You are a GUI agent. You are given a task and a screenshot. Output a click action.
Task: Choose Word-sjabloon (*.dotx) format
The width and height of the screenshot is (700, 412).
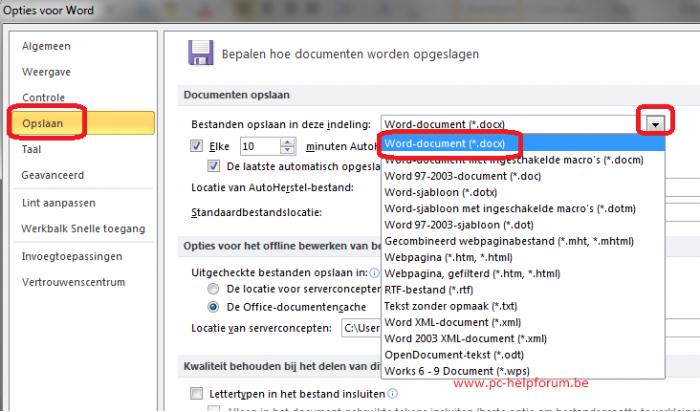[523, 192]
